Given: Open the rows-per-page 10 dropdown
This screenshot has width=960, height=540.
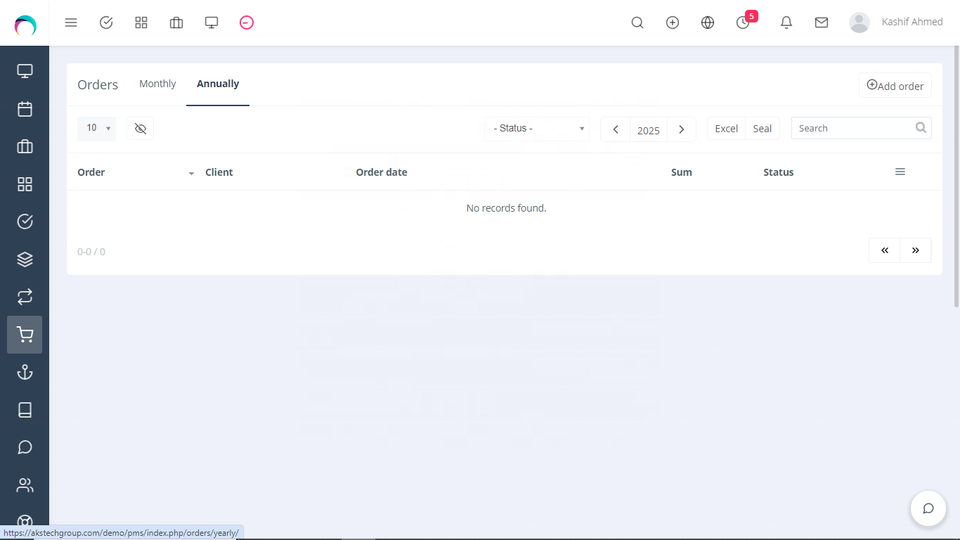Looking at the screenshot, I should pos(97,128).
